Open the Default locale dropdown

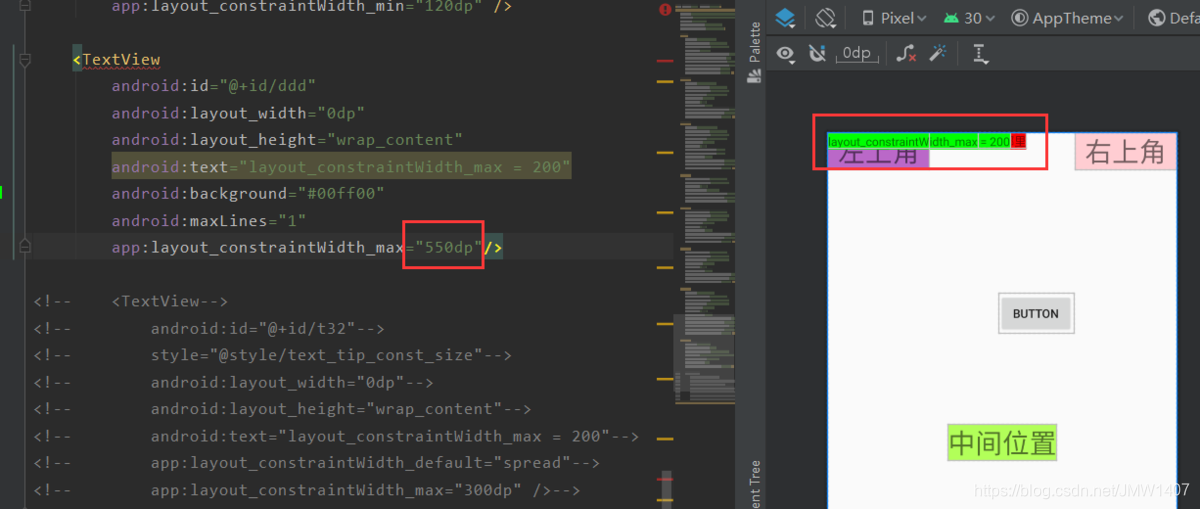tap(1172, 18)
